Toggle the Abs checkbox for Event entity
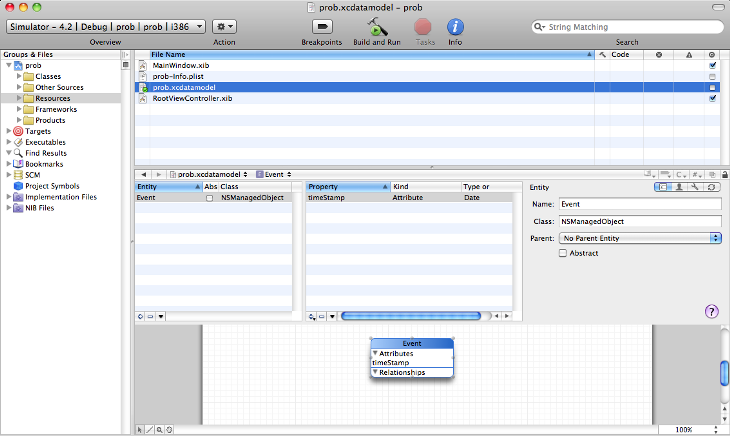The height and width of the screenshot is (436, 730). 210,198
